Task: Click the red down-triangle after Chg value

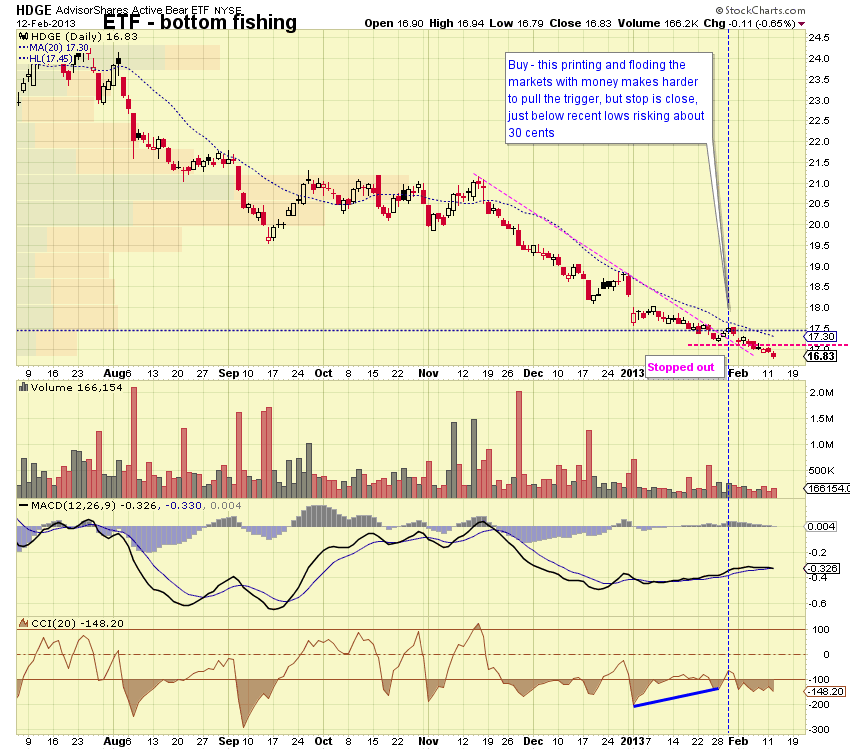Action: (802, 23)
